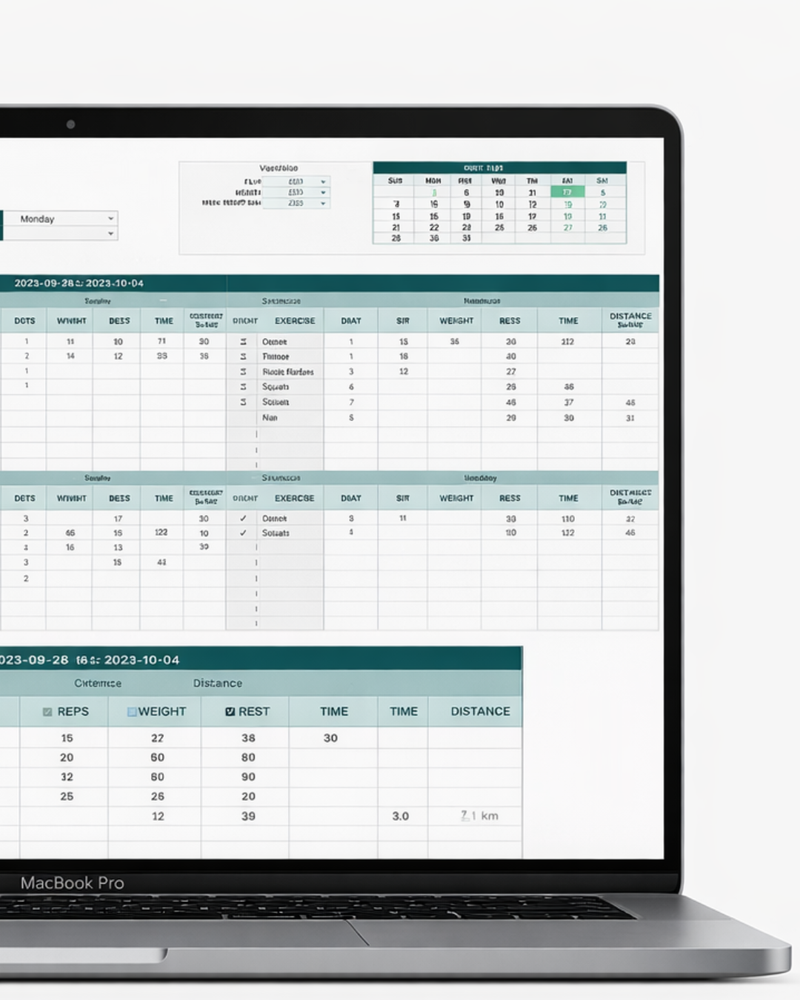This screenshot has width=800, height=1000.
Task: Open the first dropdown in top settings panel
Action: [x=322, y=181]
